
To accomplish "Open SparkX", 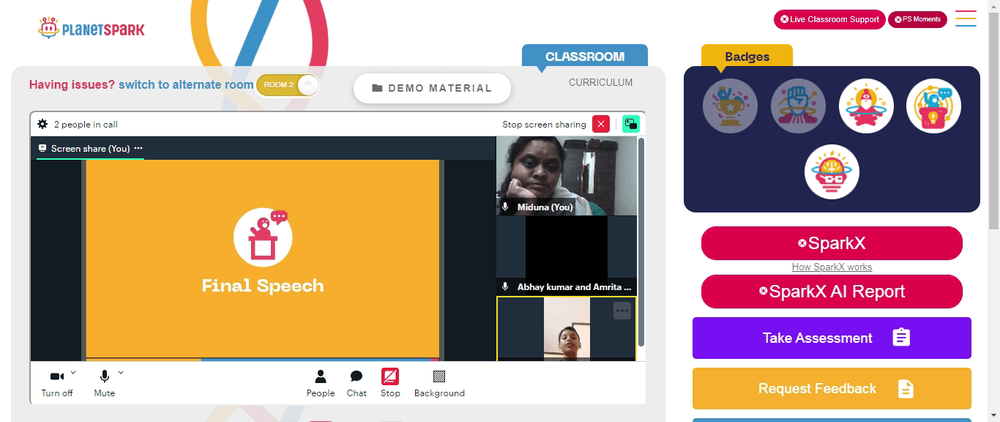I will [x=832, y=243].
